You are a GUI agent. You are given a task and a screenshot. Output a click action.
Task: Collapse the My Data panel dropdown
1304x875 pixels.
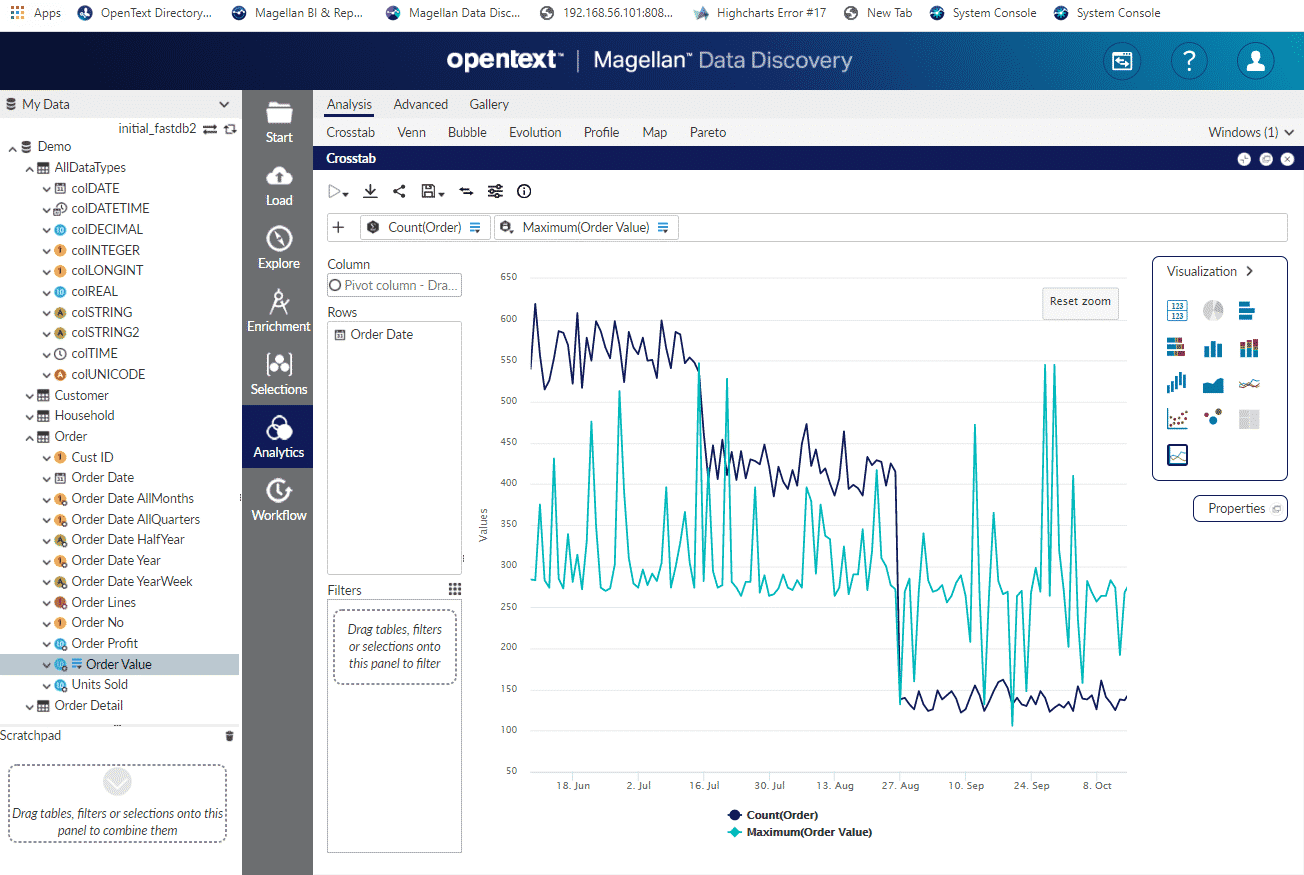pyautogui.click(x=225, y=103)
